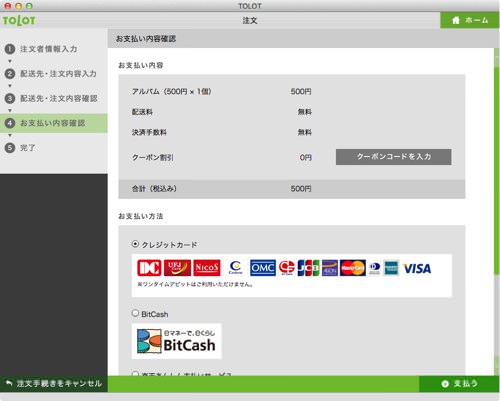The image size is (500, 401).
Task: Click the CF card logo
Action: pyautogui.click(x=287, y=268)
